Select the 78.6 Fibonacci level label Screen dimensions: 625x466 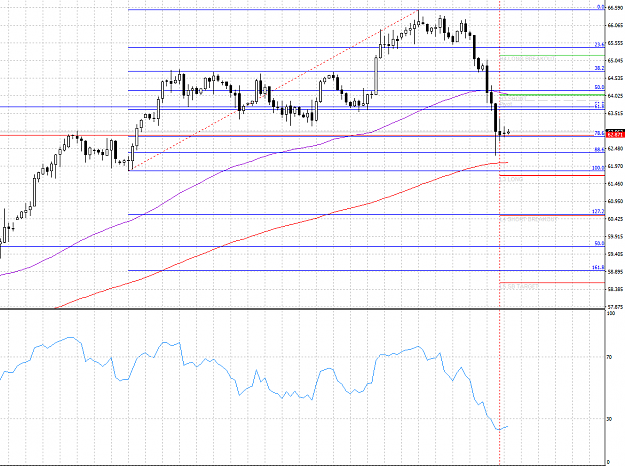[x=599, y=133]
